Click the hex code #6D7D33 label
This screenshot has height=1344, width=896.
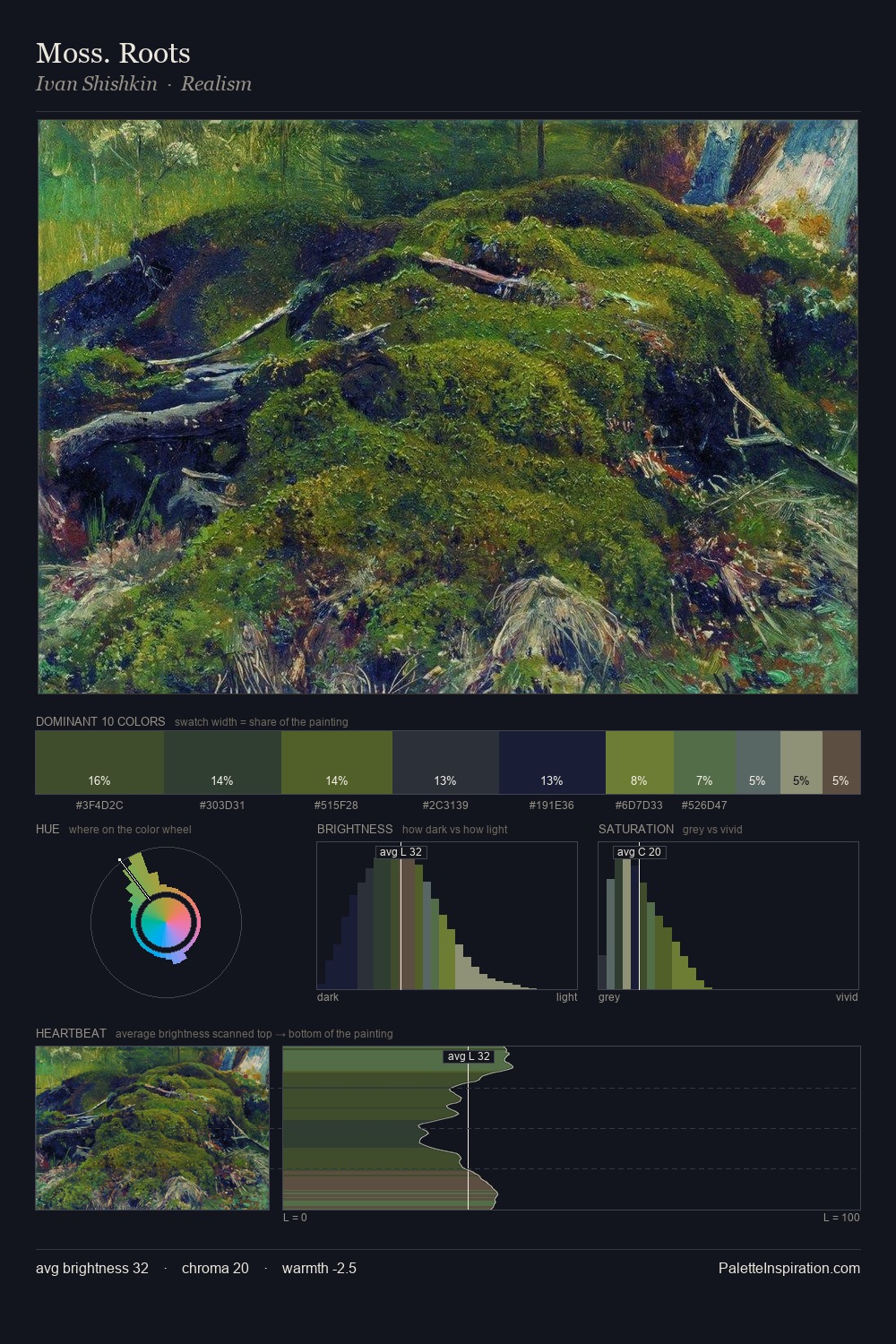tap(639, 806)
